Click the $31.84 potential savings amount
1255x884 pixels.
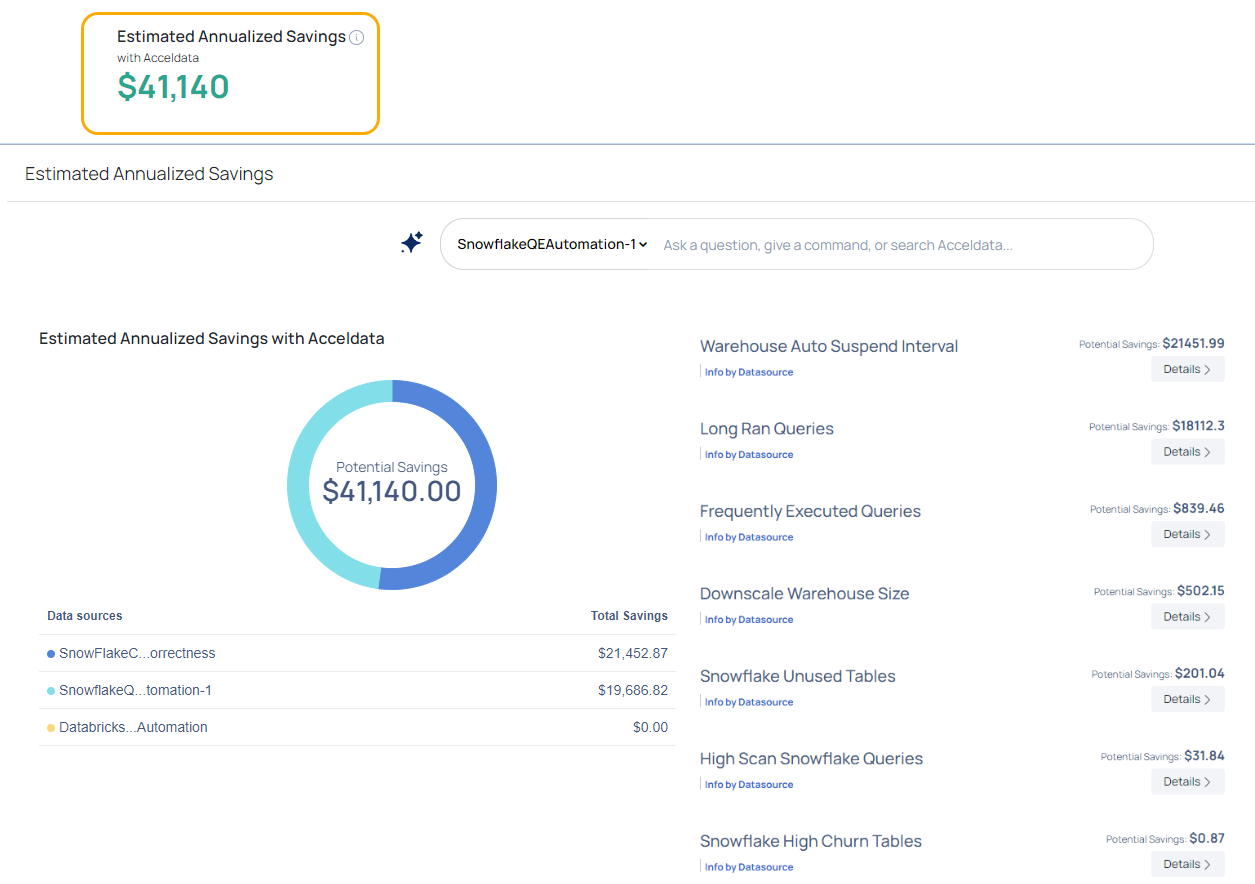point(1204,756)
